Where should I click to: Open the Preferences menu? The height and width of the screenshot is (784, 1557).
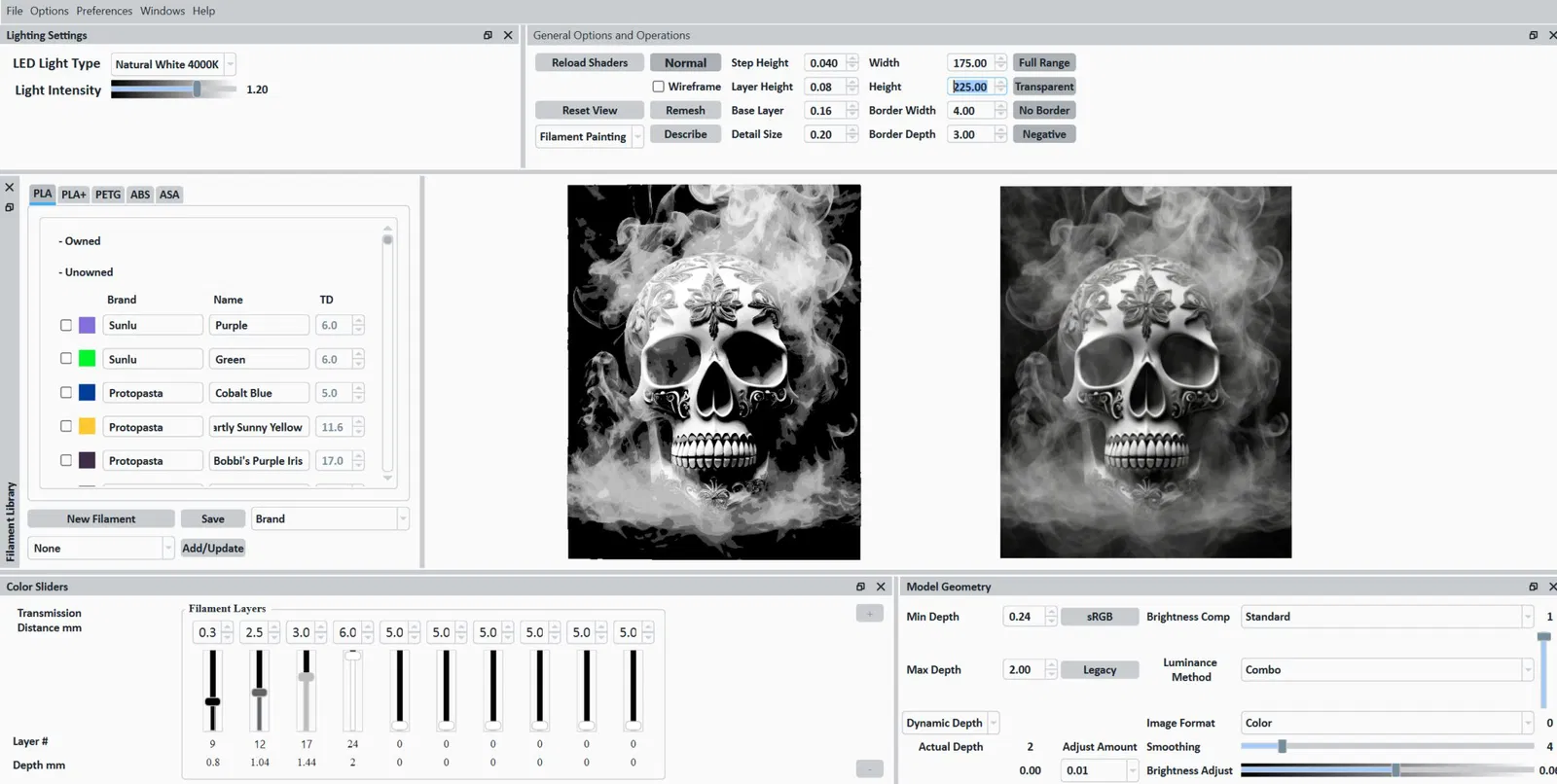point(104,11)
